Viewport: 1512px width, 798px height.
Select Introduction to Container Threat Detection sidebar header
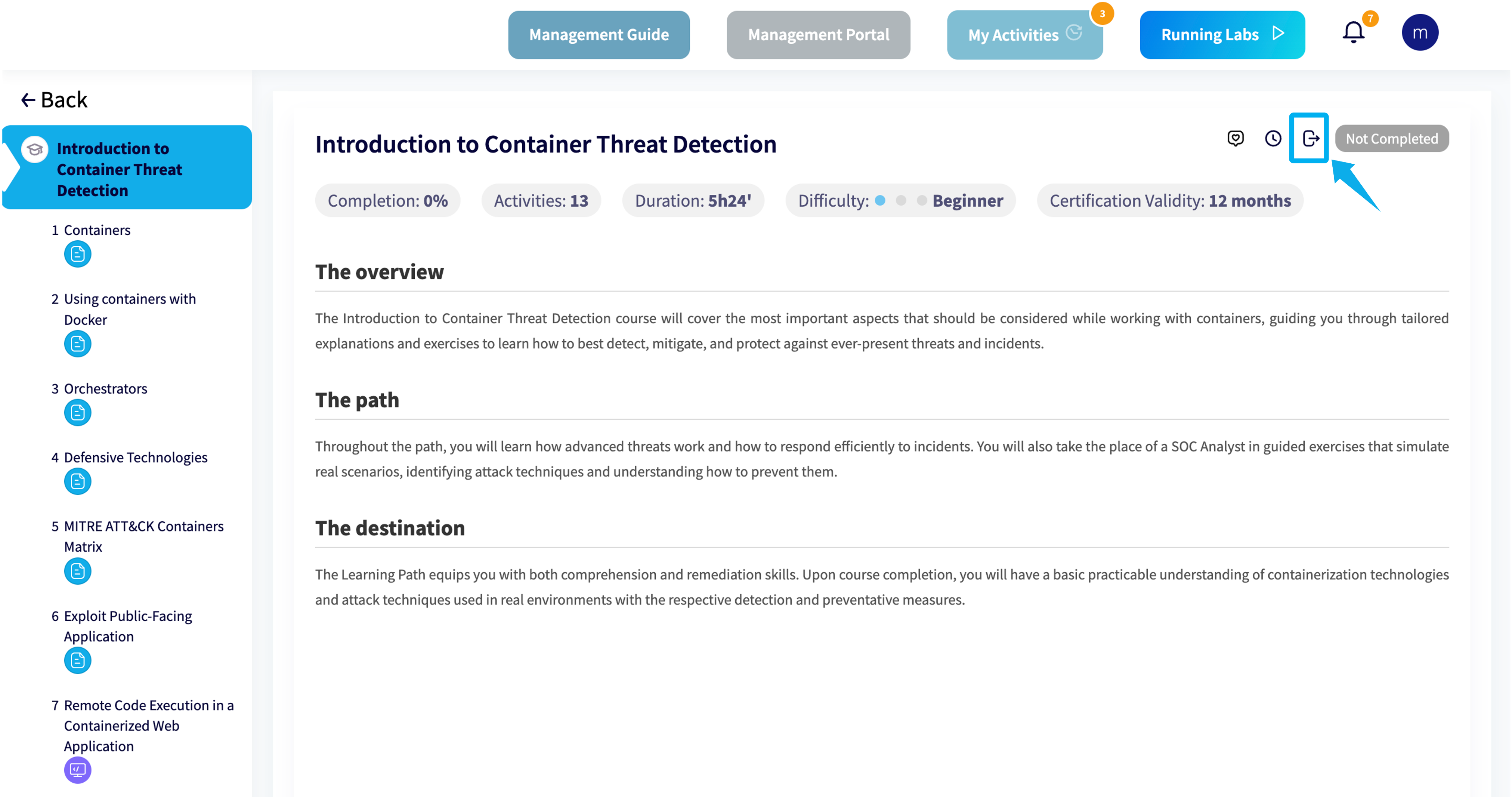(127, 167)
